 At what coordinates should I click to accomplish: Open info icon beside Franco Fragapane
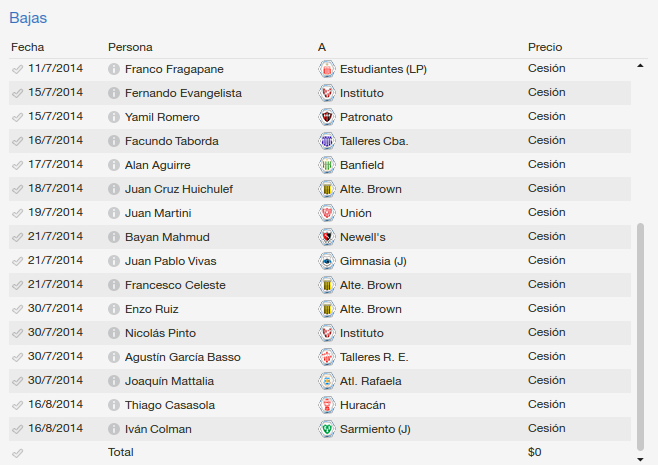tap(114, 69)
